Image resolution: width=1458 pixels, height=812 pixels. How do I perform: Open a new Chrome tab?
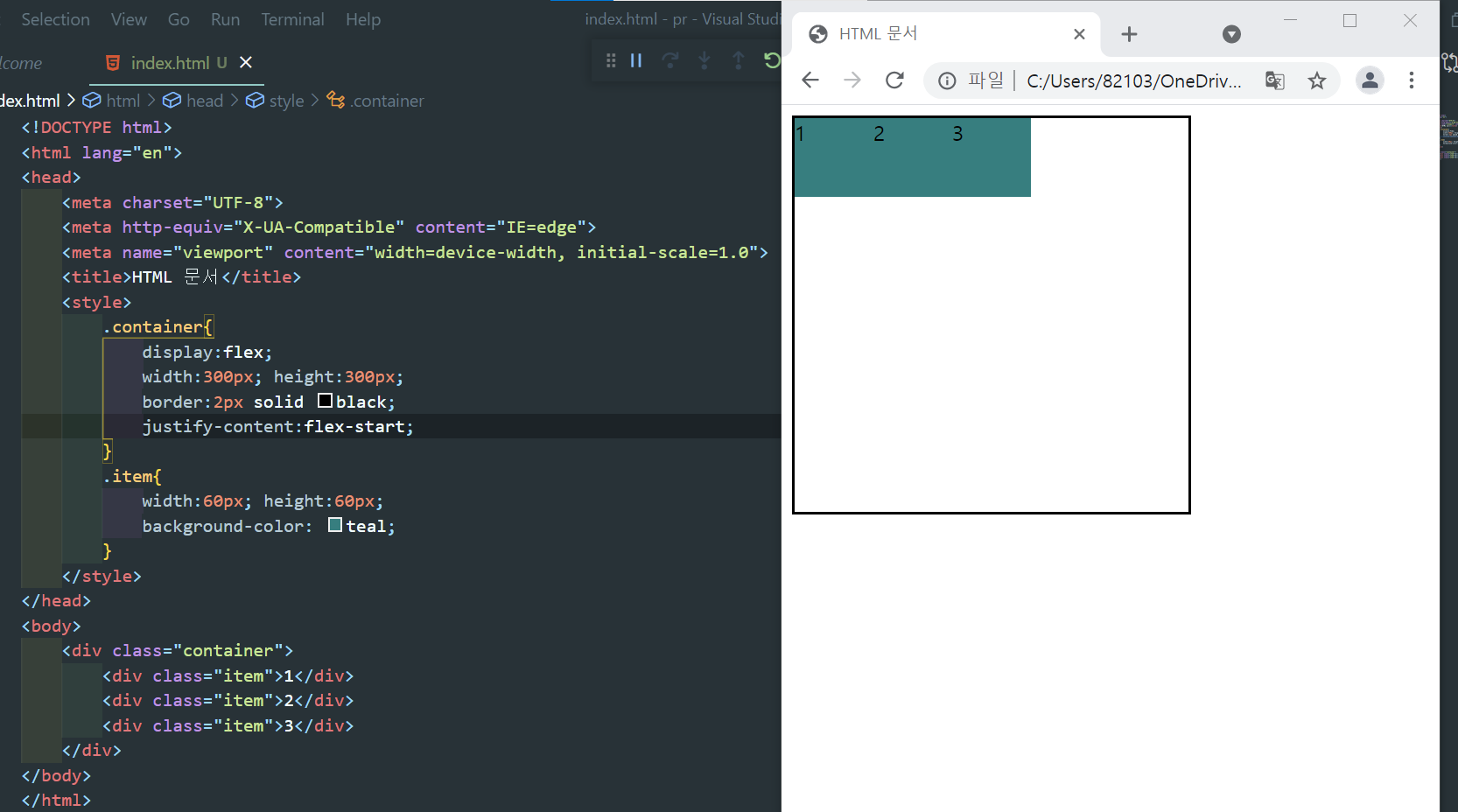coord(1129,34)
